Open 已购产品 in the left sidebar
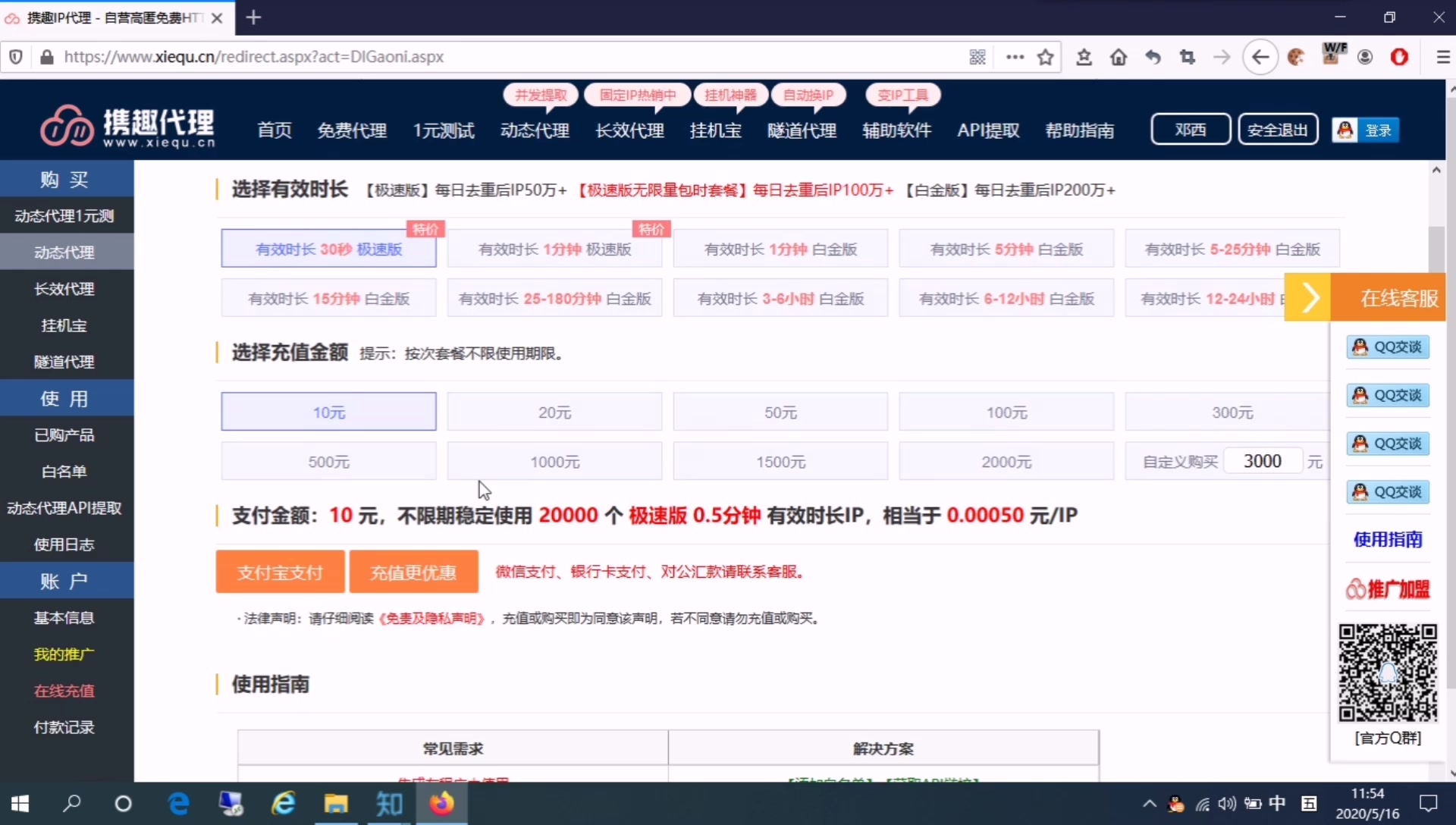Screen dimensions: 1456x825 pos(64,434)
